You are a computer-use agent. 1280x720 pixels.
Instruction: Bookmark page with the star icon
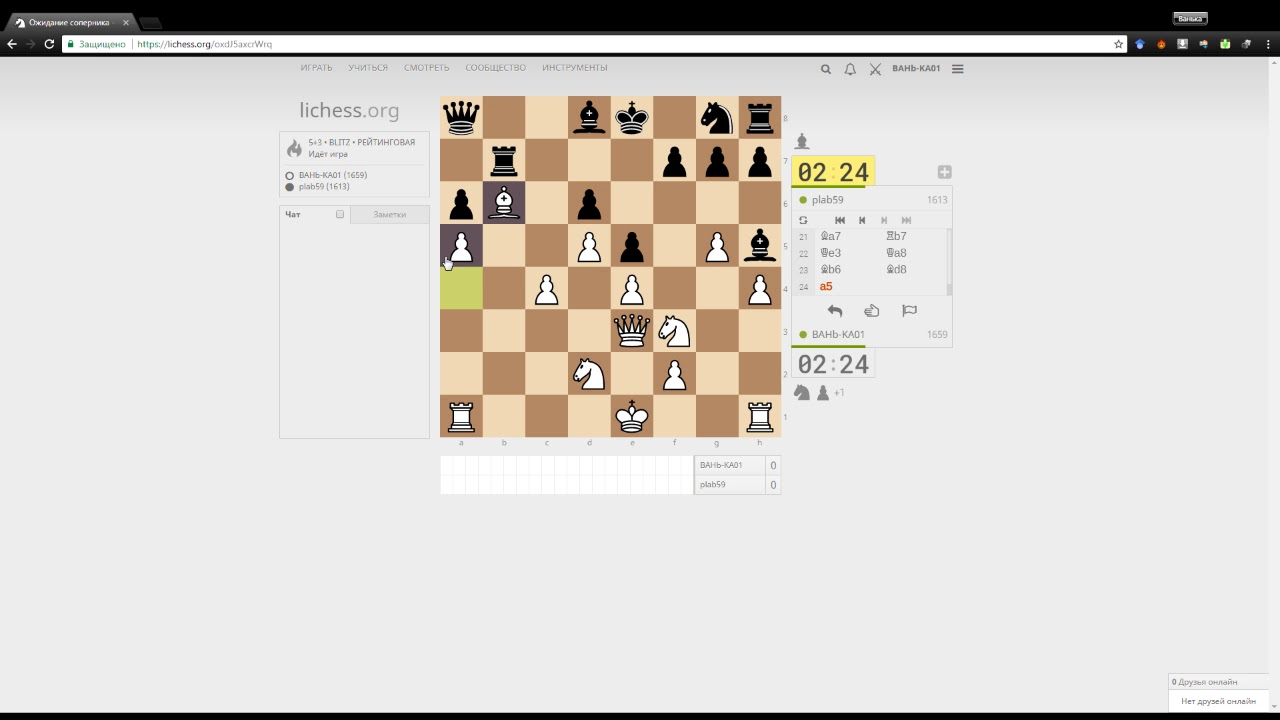click(x=1119, y=44)
